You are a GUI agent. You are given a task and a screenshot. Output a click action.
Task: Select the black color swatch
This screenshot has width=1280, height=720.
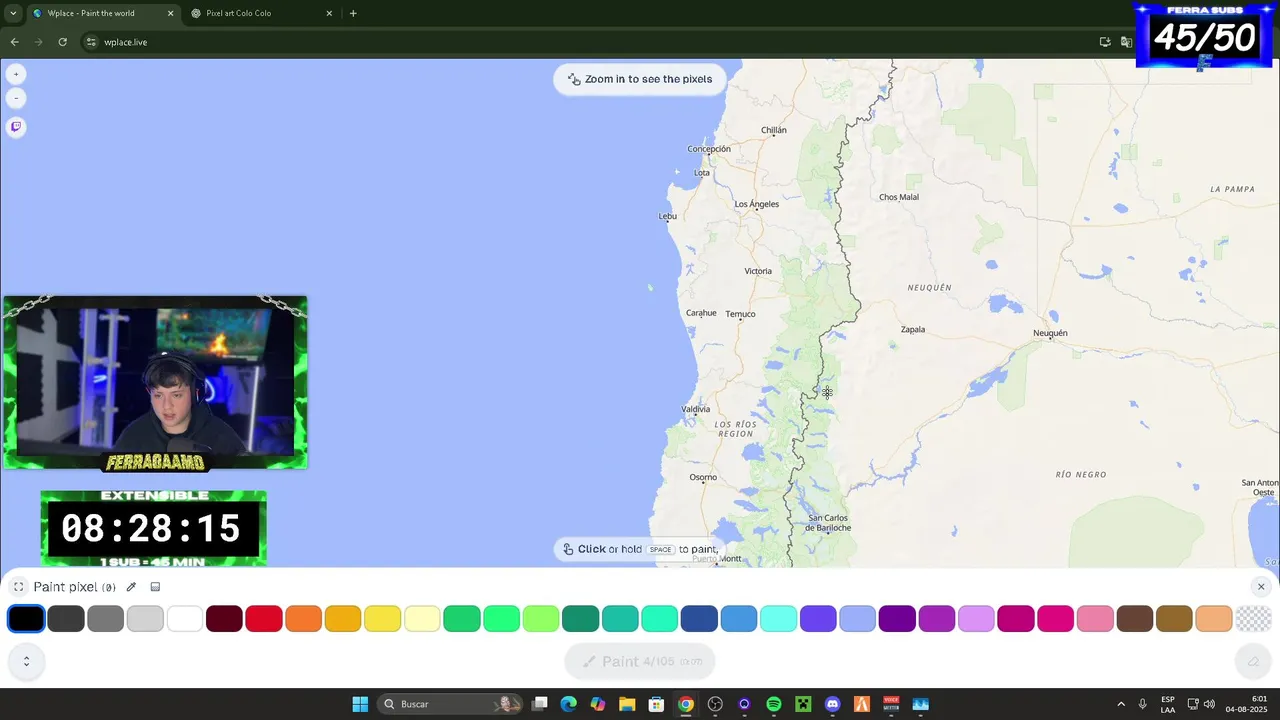pyautogui.click(x=26, y=619)
